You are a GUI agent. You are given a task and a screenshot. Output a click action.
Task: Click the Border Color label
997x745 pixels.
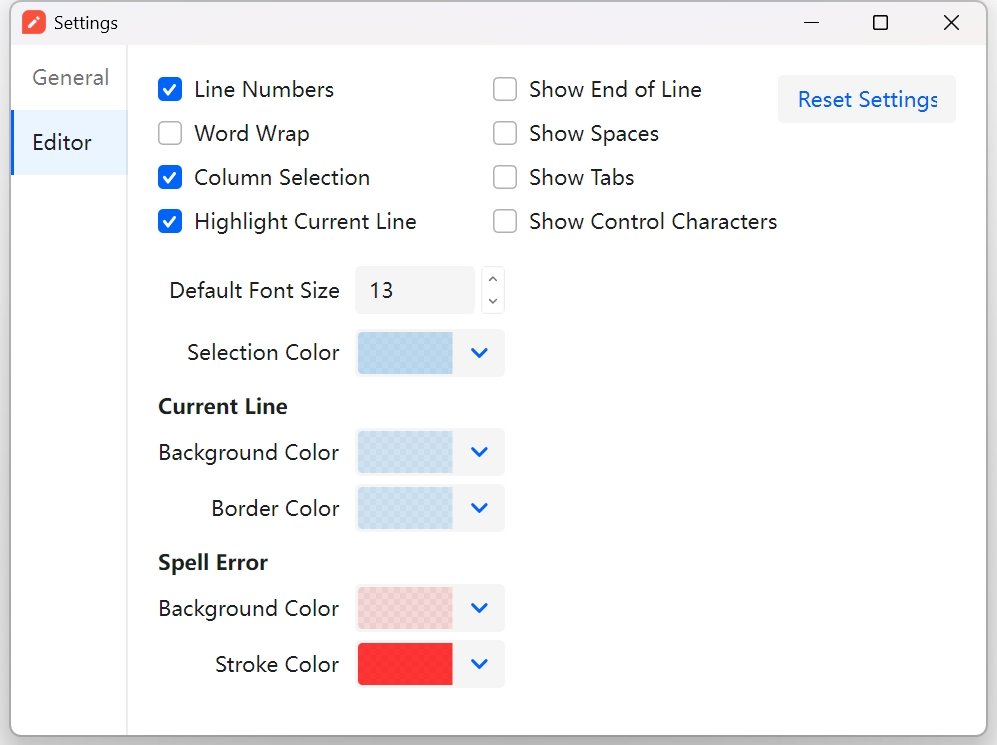click(x=275, y=509)
